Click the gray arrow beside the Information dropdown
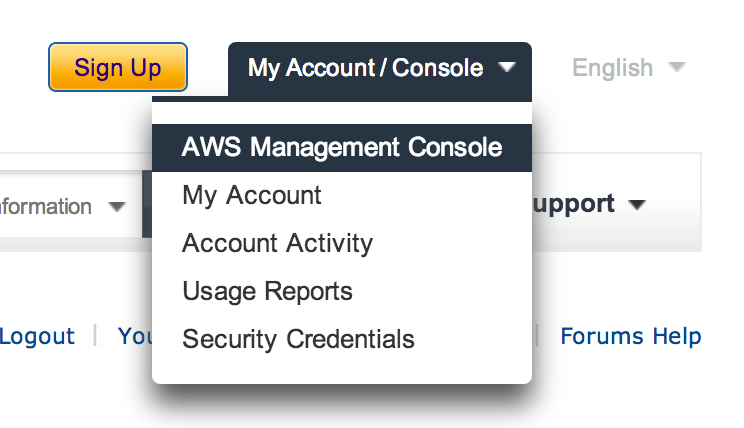This screenshot has height=428, width=744. pos(117,208)
